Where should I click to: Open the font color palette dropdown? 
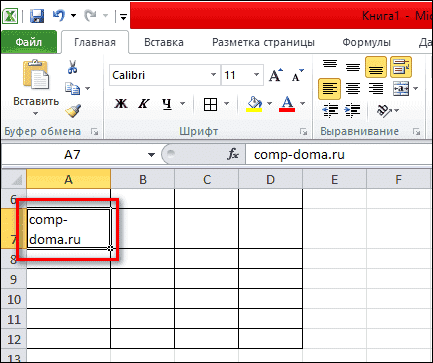(302, 104)
